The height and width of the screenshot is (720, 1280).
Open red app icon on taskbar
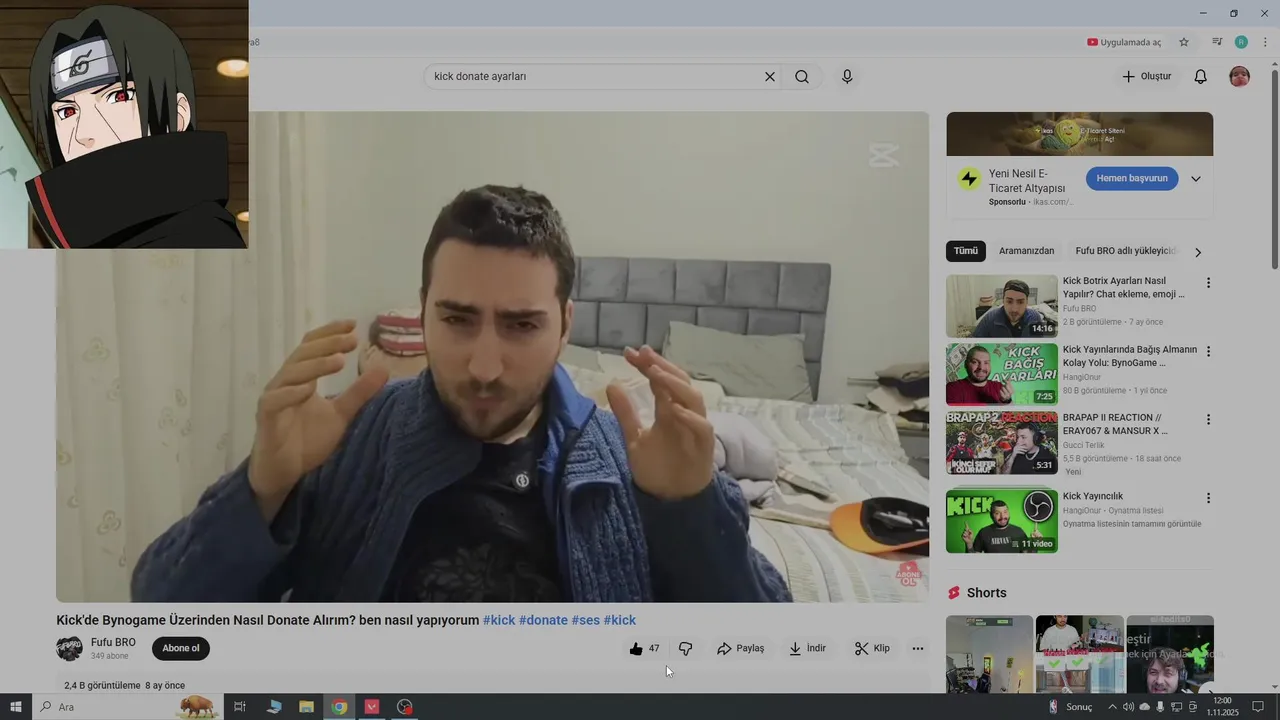point(372,707)
